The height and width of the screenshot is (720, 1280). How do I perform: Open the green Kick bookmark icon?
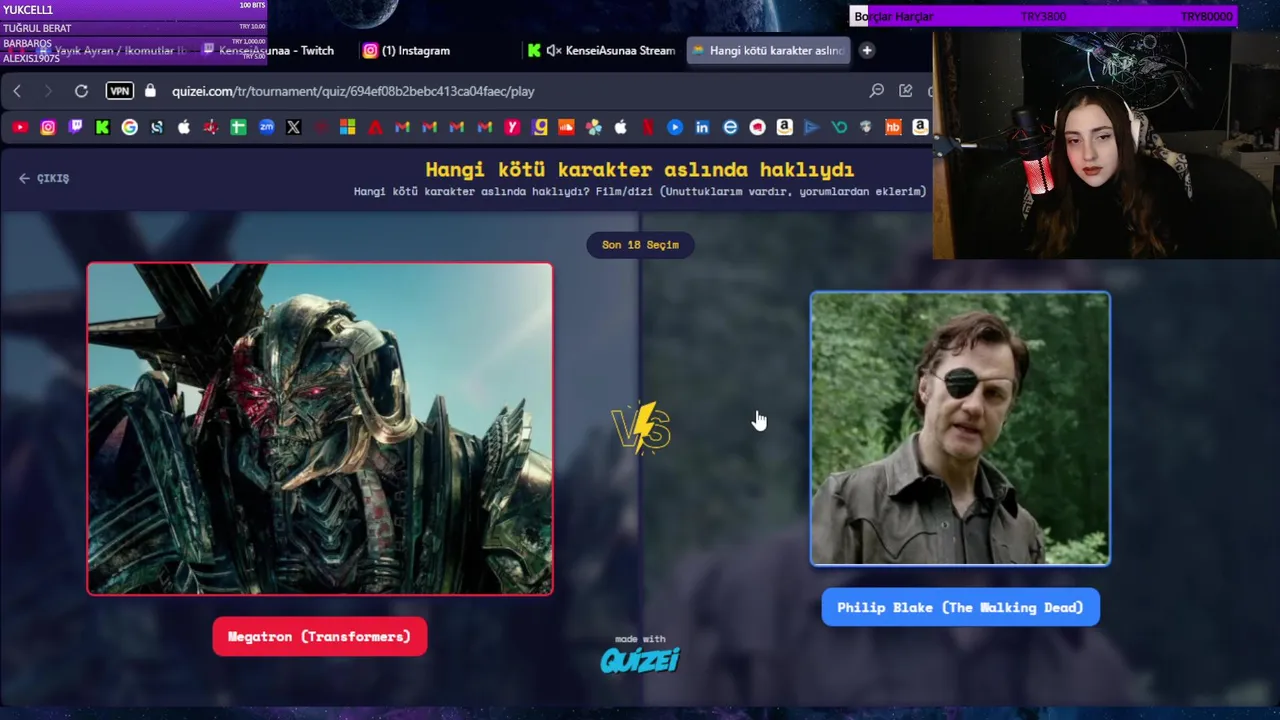pyautogui.click(x=102, y=127)
